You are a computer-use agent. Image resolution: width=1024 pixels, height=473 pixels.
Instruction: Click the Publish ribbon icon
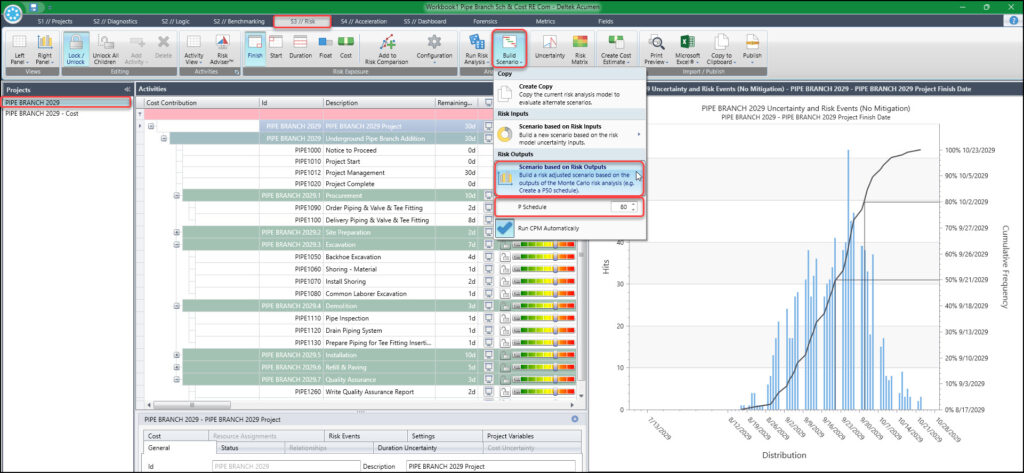(x=752, y=48)
